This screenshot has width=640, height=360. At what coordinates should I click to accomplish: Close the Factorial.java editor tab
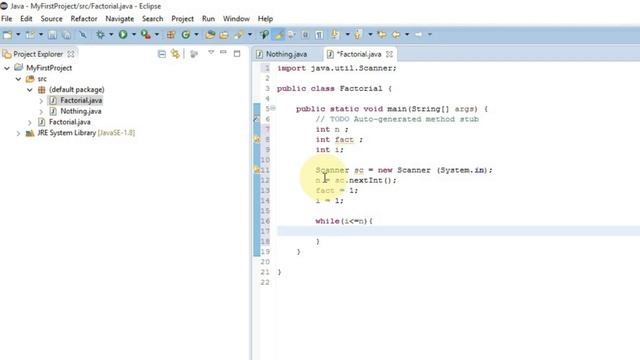click(389, 54)
